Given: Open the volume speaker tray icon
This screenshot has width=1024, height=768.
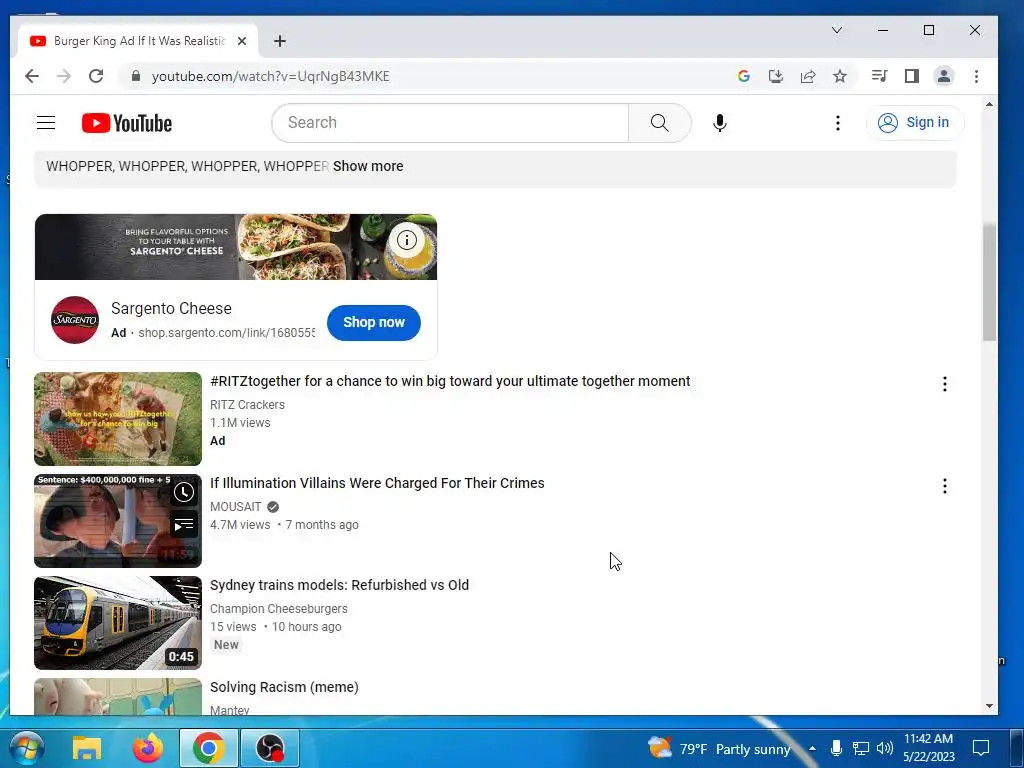Looking at the screenshot, I should tap(885, 748).
